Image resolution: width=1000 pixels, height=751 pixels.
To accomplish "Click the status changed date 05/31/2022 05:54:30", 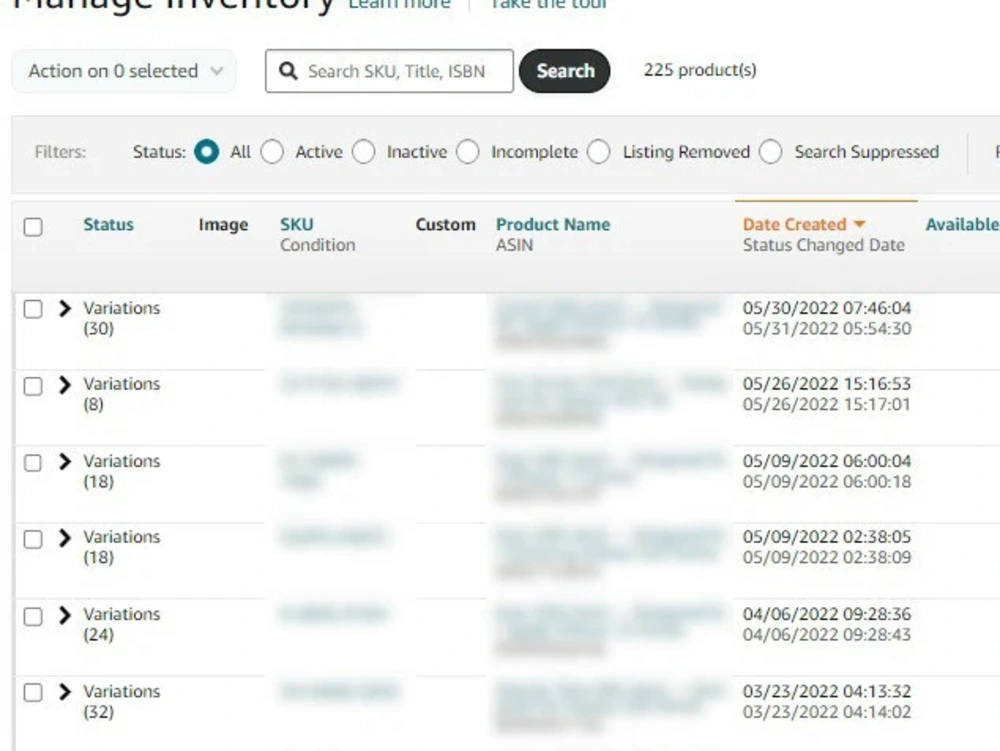I will (827, 328).
